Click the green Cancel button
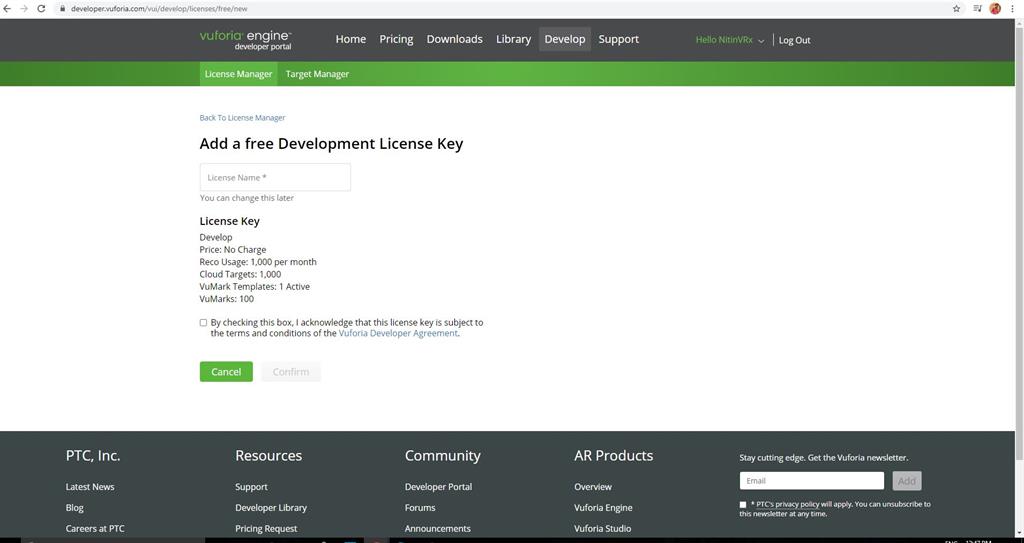The height and width of the screenshot is (543, 1024). click(x=226, y=372)
